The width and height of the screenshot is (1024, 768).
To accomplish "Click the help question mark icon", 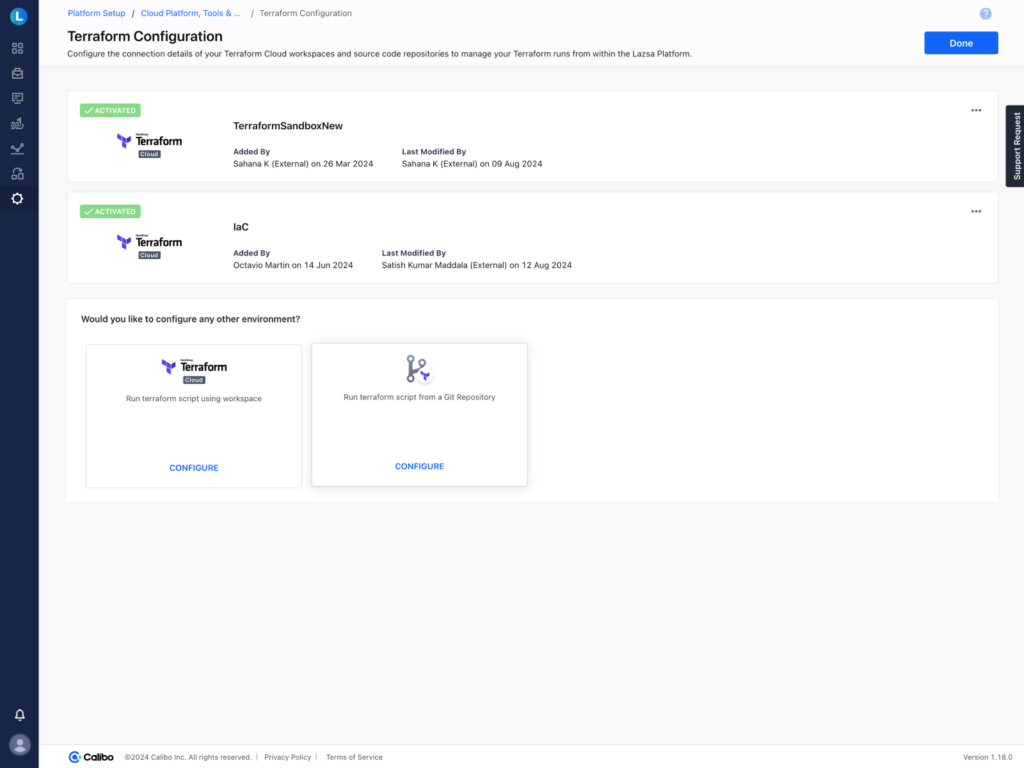I will coord(986,14).
